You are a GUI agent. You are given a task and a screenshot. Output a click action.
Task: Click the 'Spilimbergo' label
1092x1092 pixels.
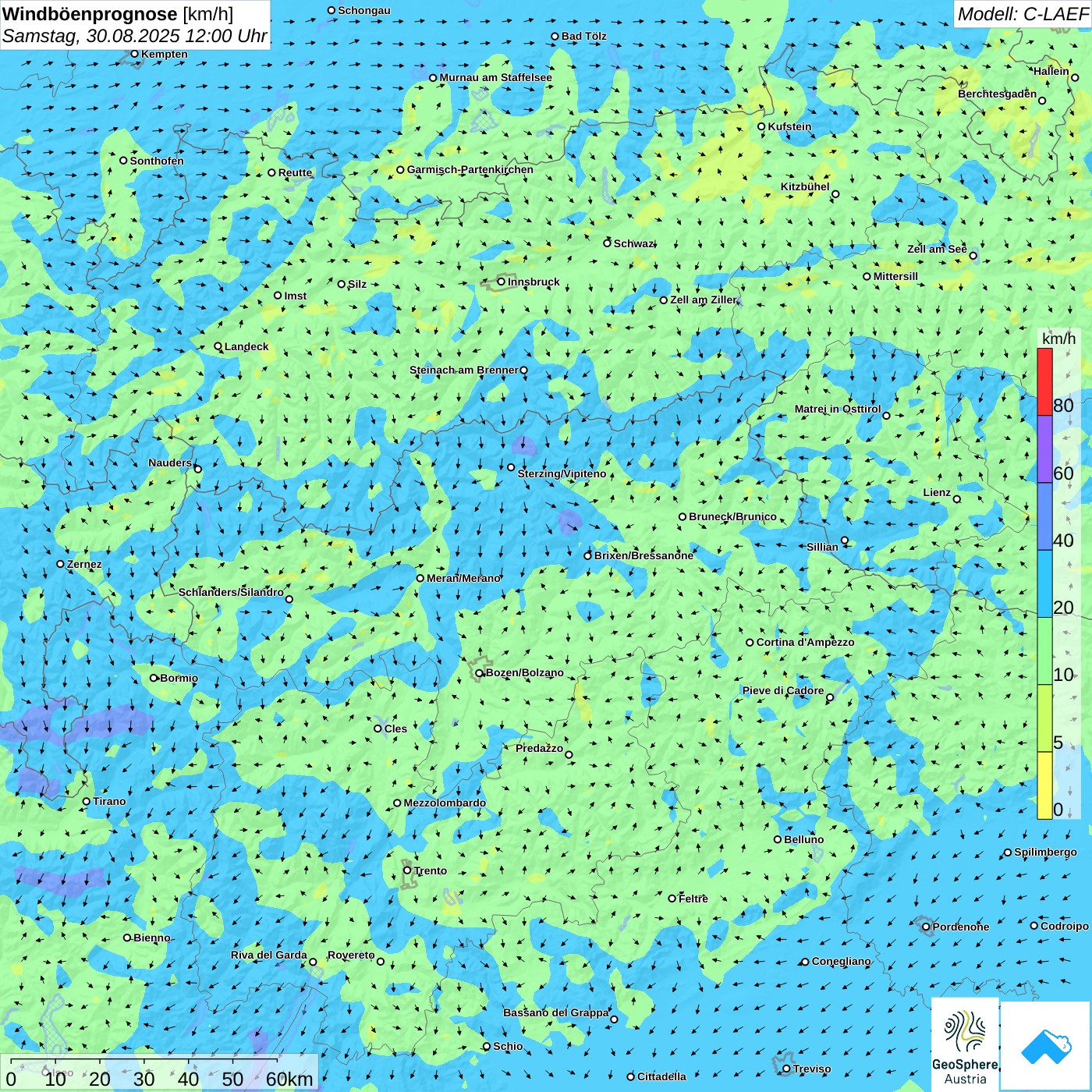(1045, 852)
